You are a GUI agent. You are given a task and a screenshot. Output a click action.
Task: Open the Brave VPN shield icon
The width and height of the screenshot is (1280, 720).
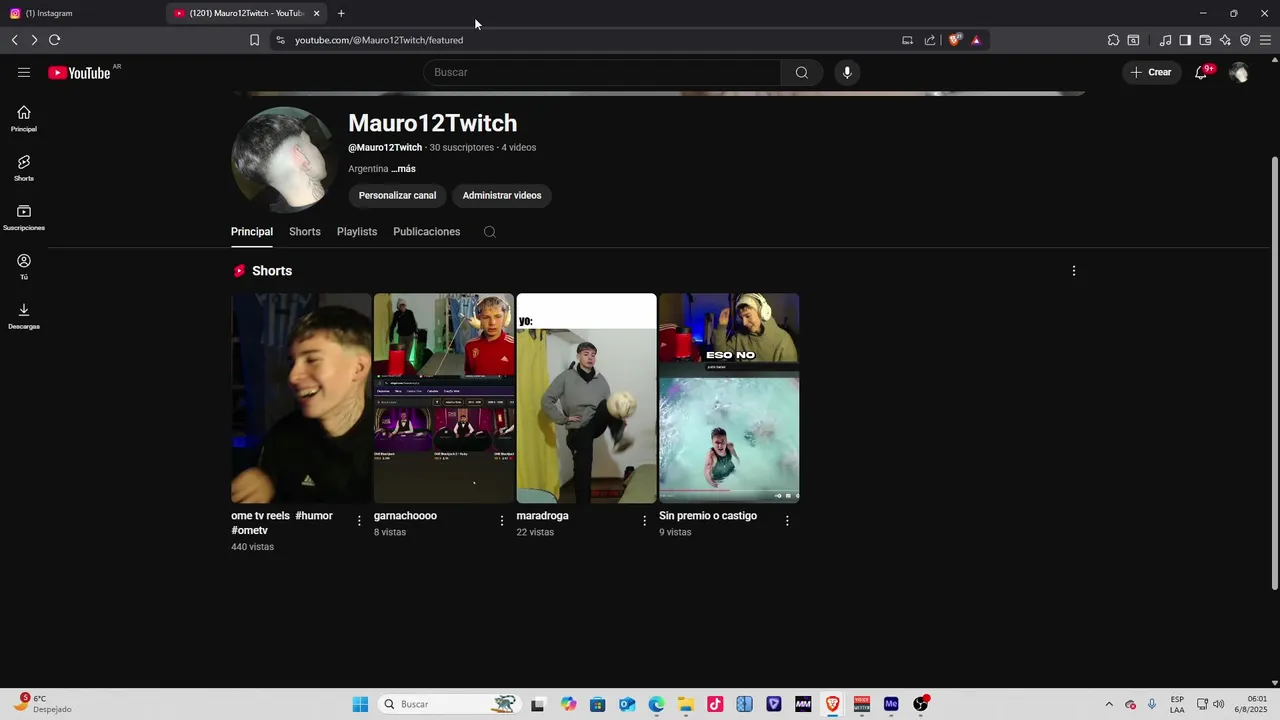[1245, 40]
